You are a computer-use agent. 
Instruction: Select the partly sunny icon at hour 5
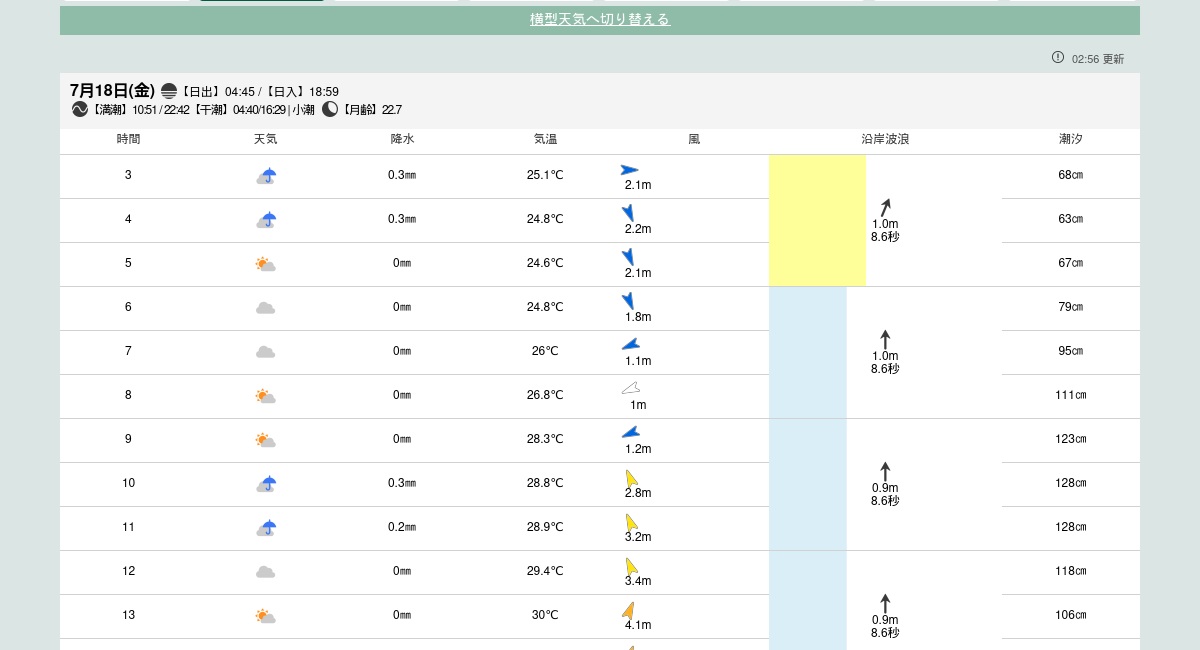click(x=265, y=264)
